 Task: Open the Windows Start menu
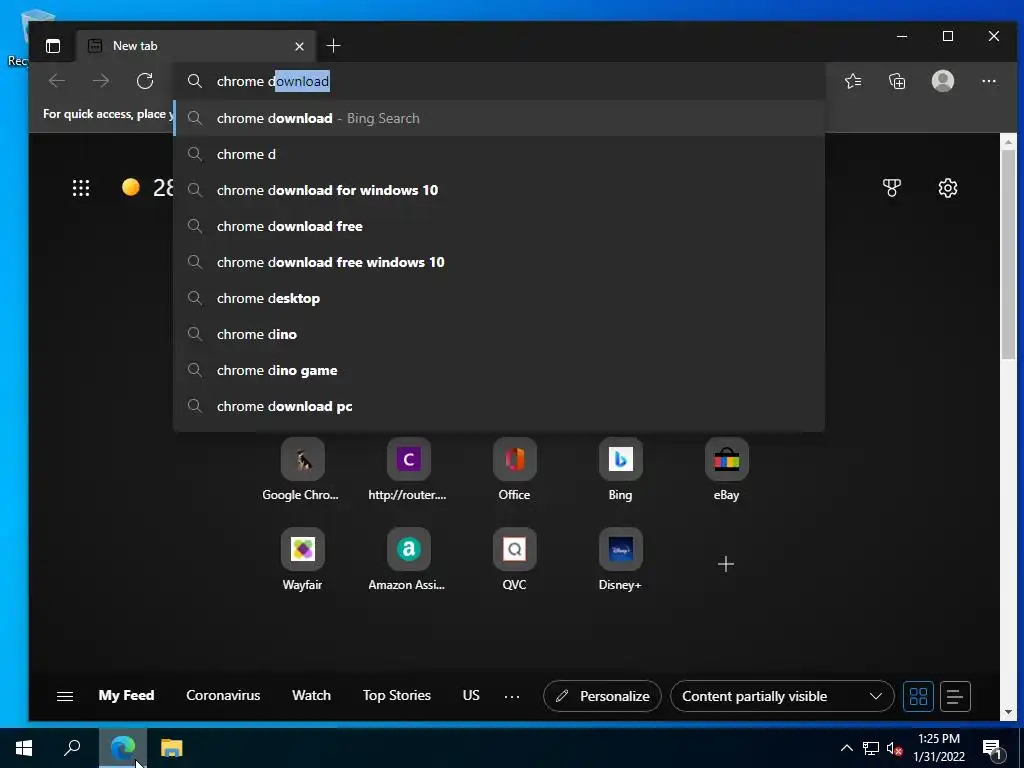click(24, 748)
